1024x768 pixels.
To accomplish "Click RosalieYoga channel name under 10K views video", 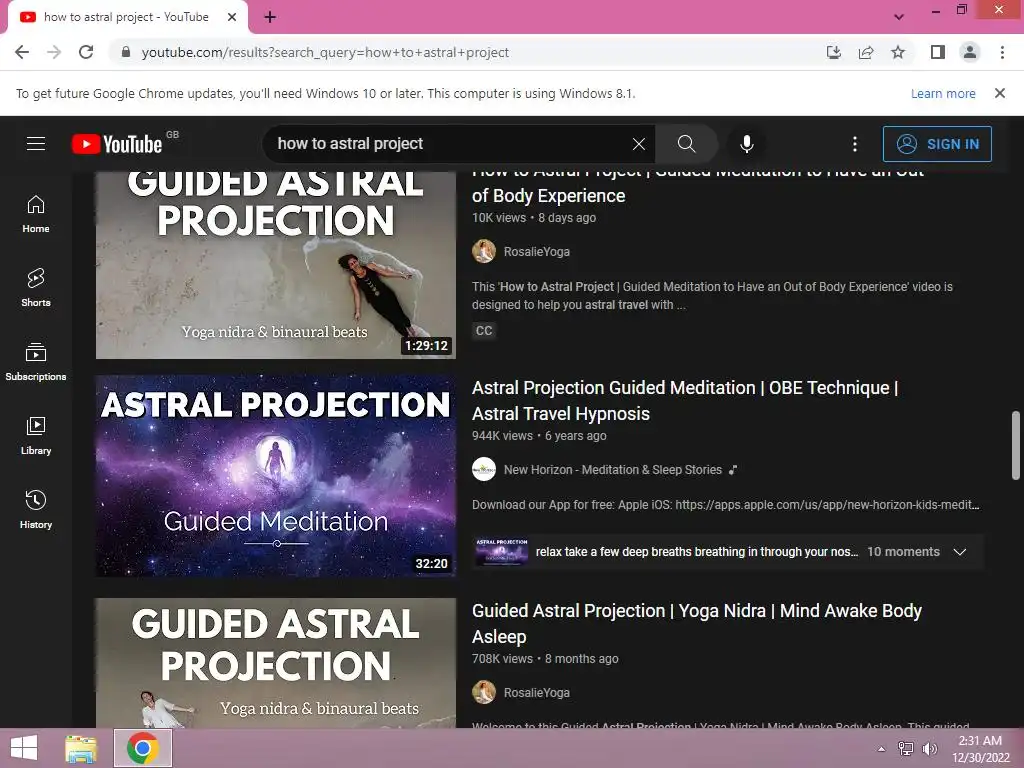I will (537, 251).
